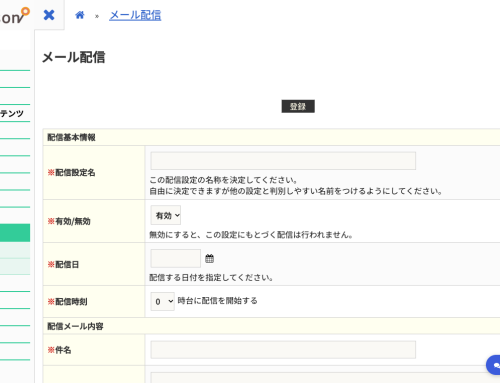Click the ※配信設定名 label
The width and height of the screenshot is (500, 383).
click(71, 172)
